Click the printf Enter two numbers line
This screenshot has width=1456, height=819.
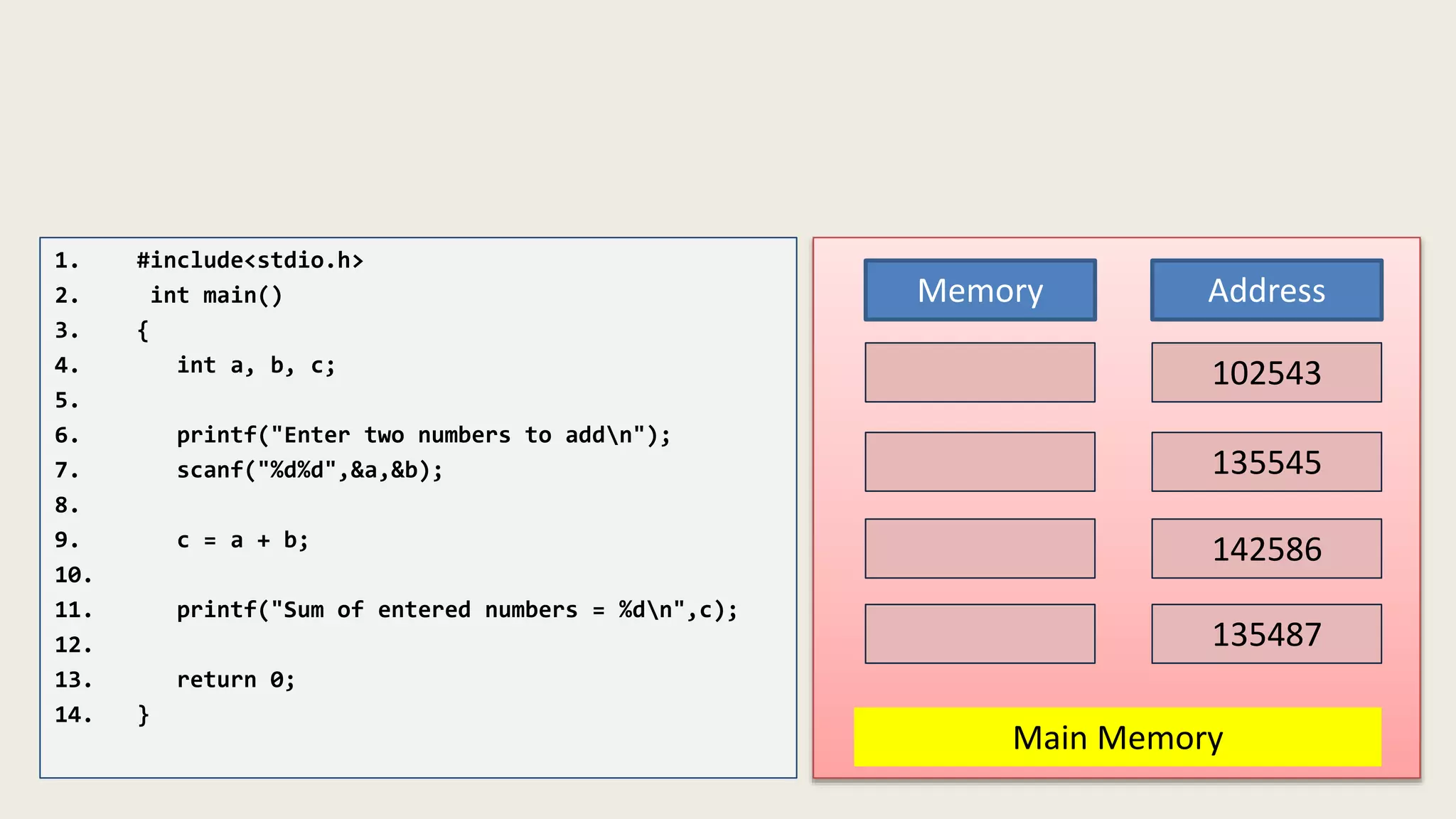[x=424, y=435]
